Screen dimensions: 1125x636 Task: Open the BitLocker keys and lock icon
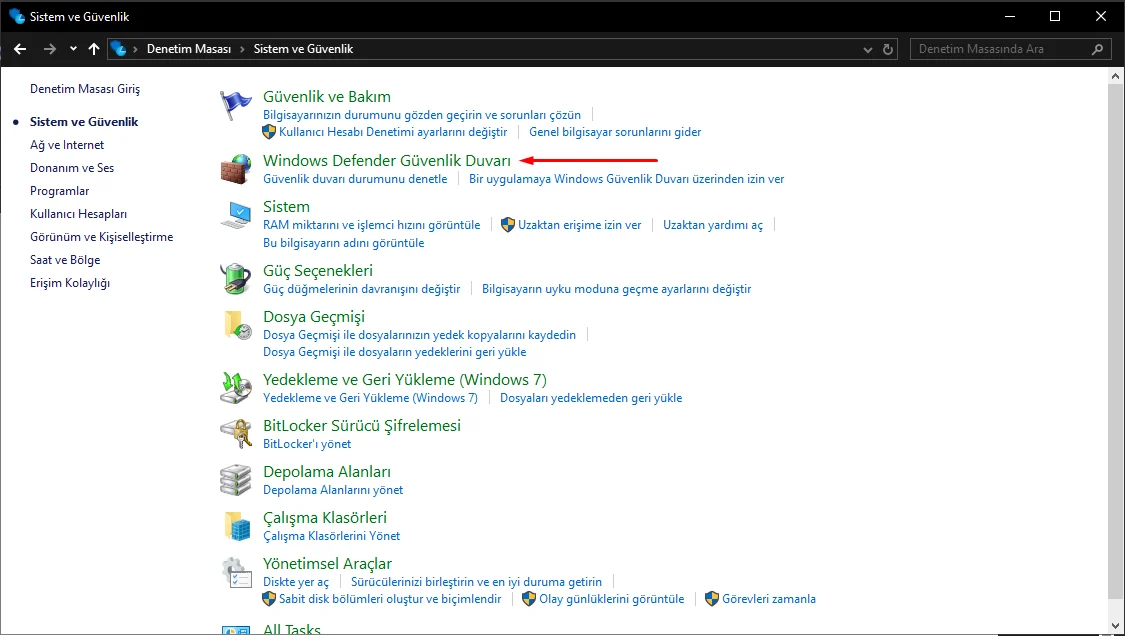(235, 434)
